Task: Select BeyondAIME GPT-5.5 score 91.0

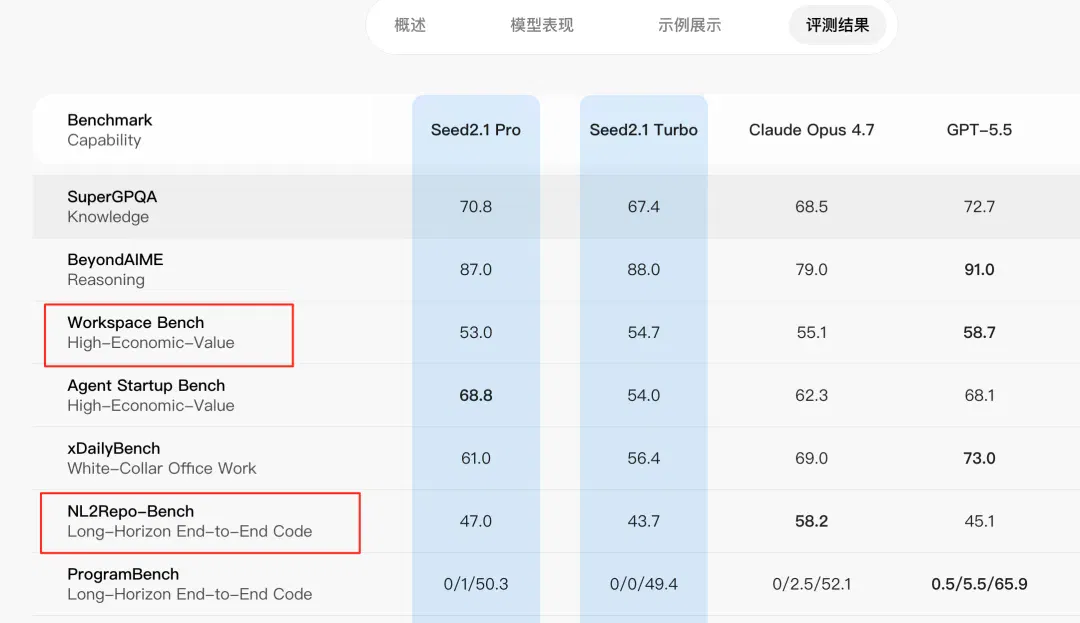Action: pyautogui.click(x=979, y=270)
